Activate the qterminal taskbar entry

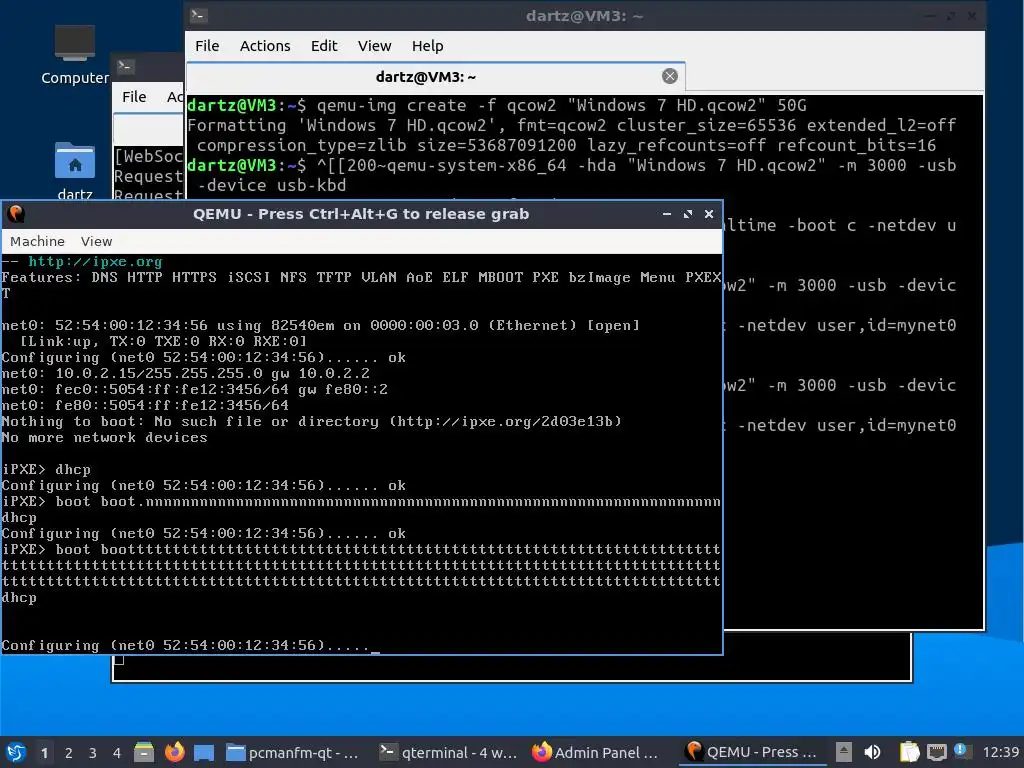tap(449, 752)
